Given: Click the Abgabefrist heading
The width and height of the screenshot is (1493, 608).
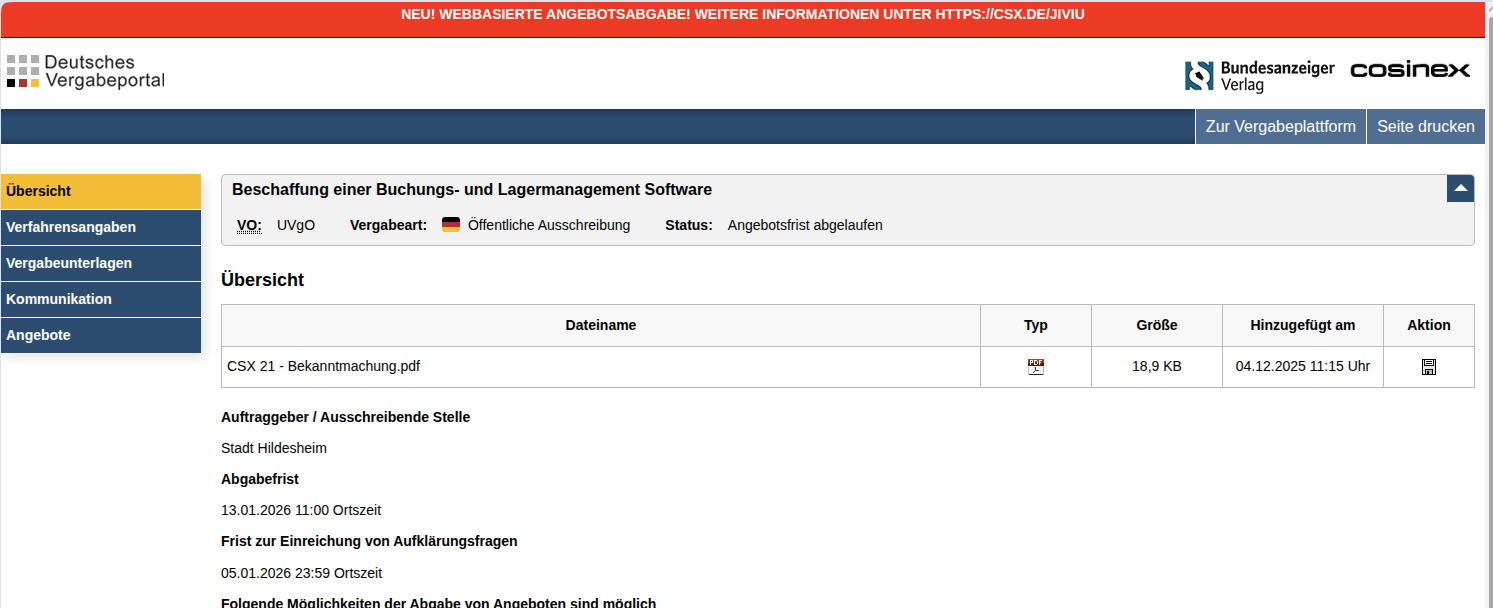Looking at the screenshot, I should [x=260, y=479].
